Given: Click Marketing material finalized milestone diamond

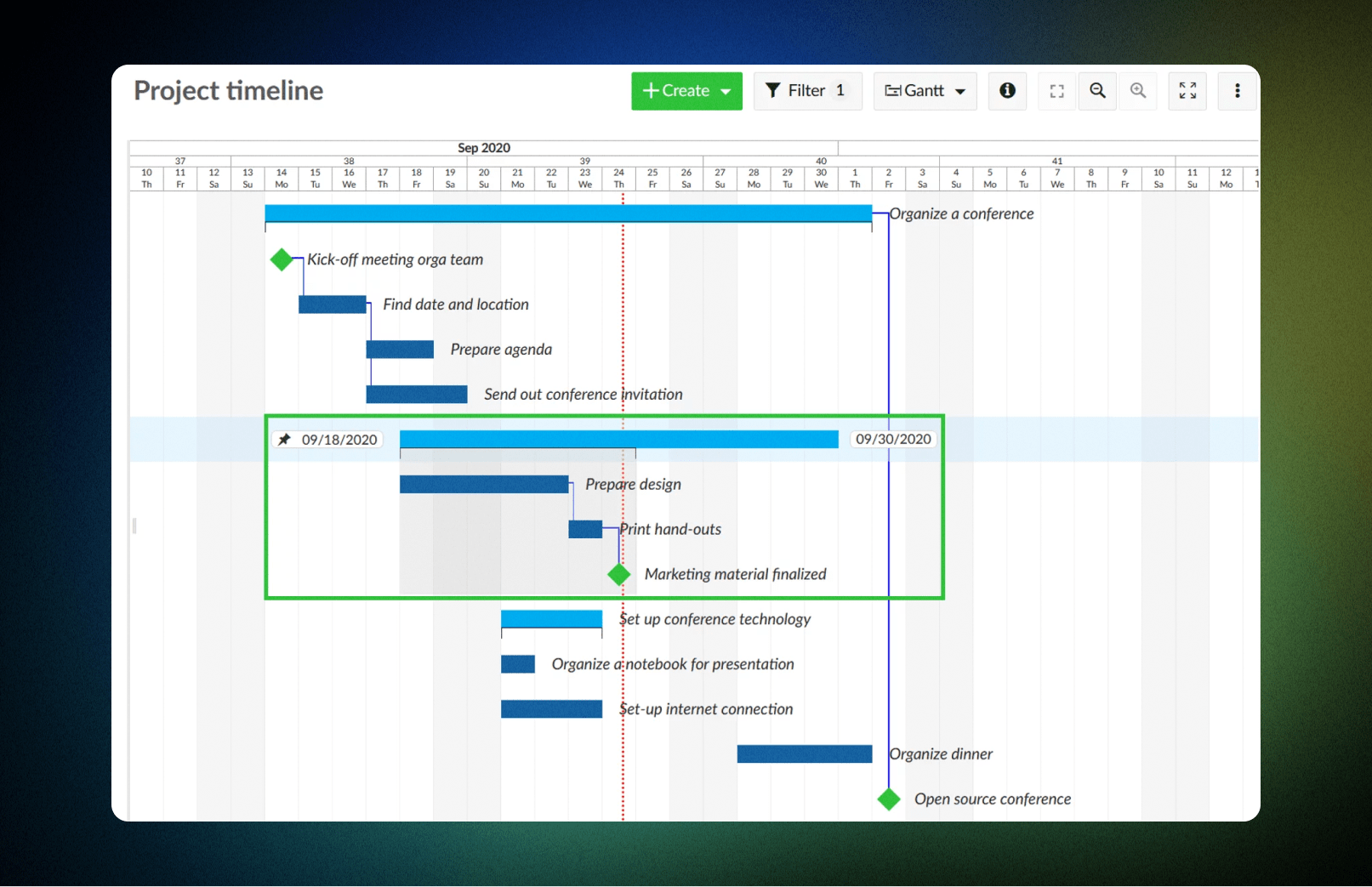Looking at the screenshot, I should pos(619,575).
